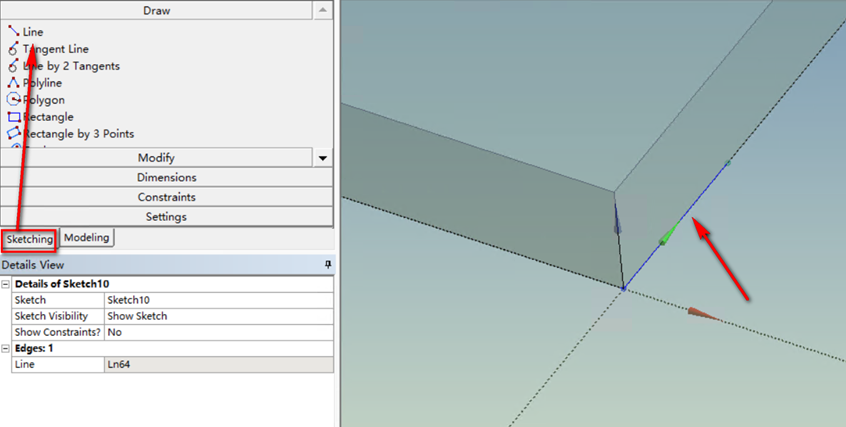Click the red axis arrow in viewport
846x427 pixels.
click(703, 314)
